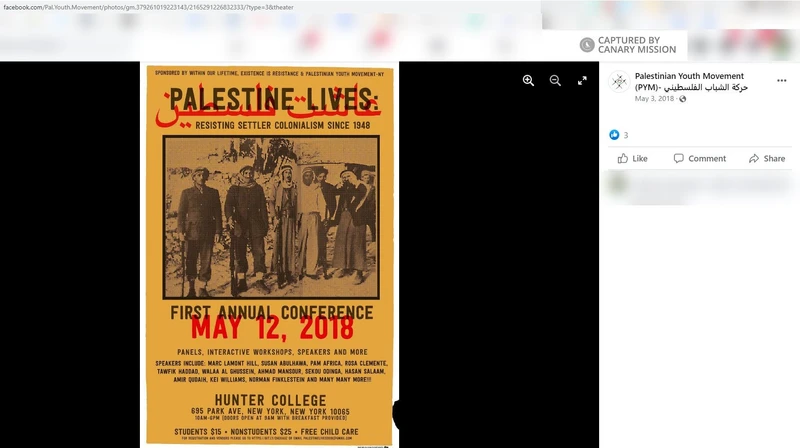Share the post
The image size is (800, 448).
click(x=766, y=158)
